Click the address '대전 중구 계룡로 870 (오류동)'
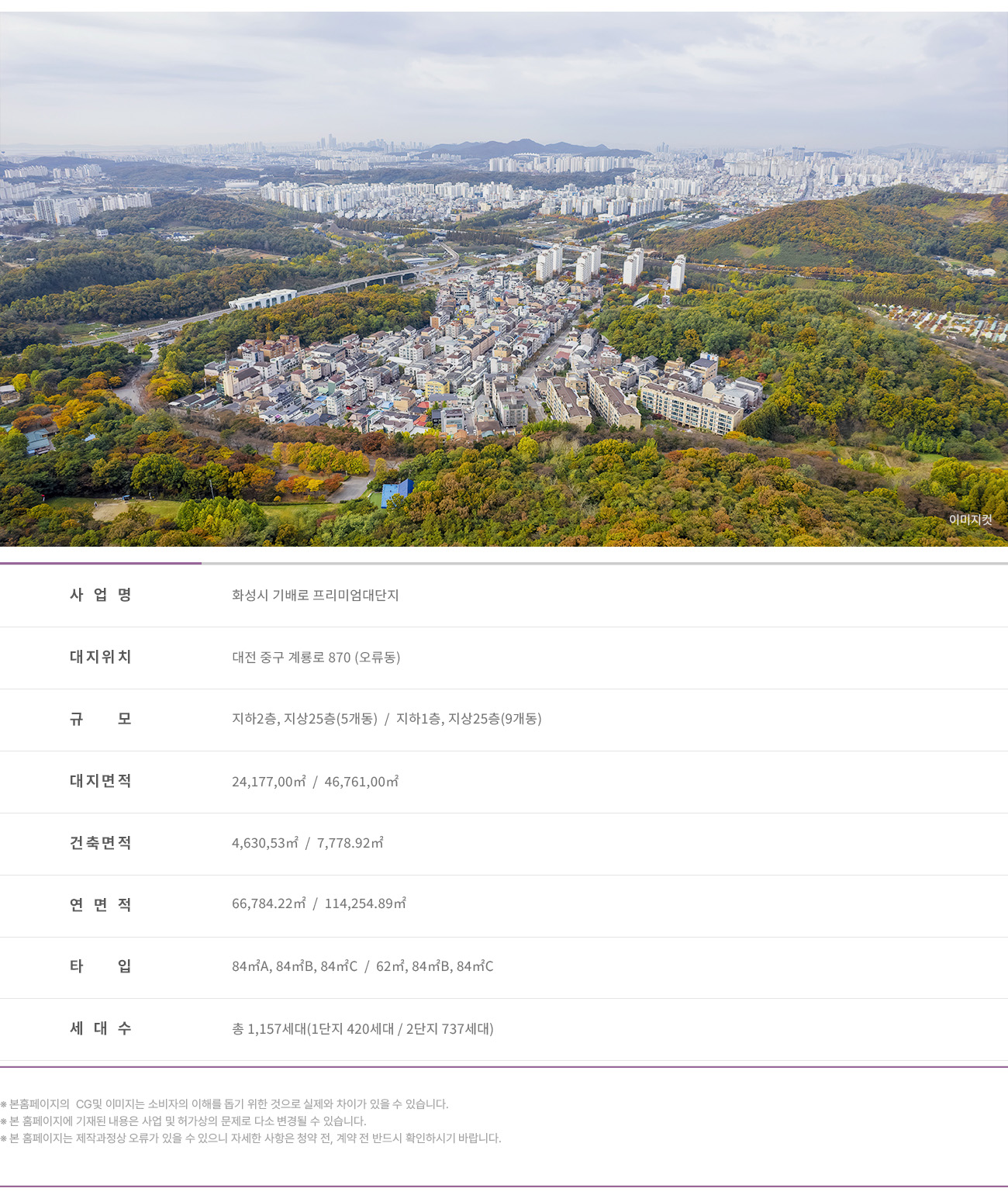The height and width of the screenshot is (1202, 1008). point(316,657)
